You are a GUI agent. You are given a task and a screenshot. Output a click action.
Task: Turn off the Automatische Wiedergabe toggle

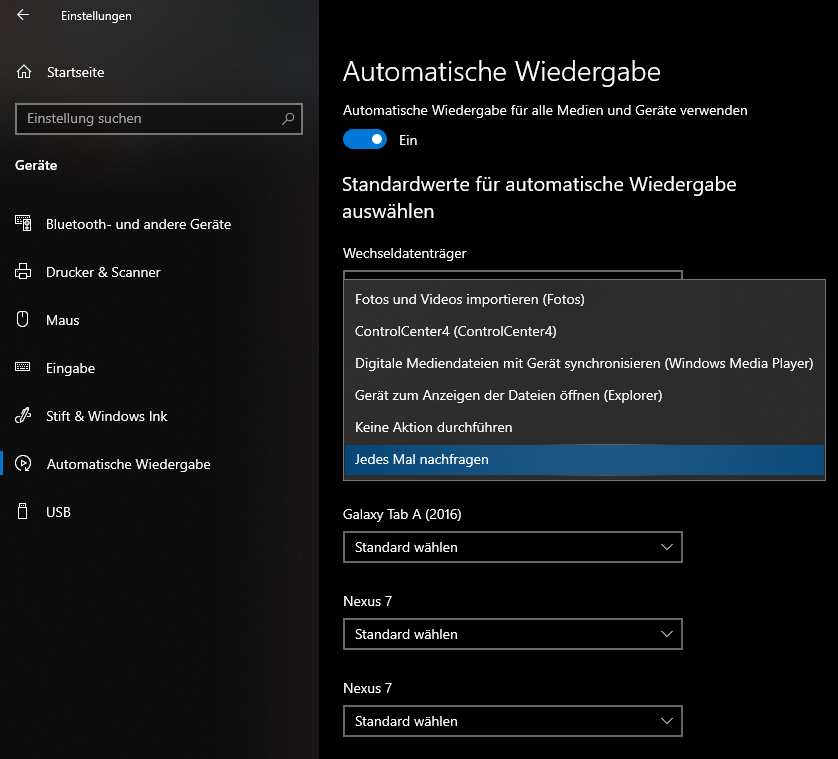coord(364,140)
